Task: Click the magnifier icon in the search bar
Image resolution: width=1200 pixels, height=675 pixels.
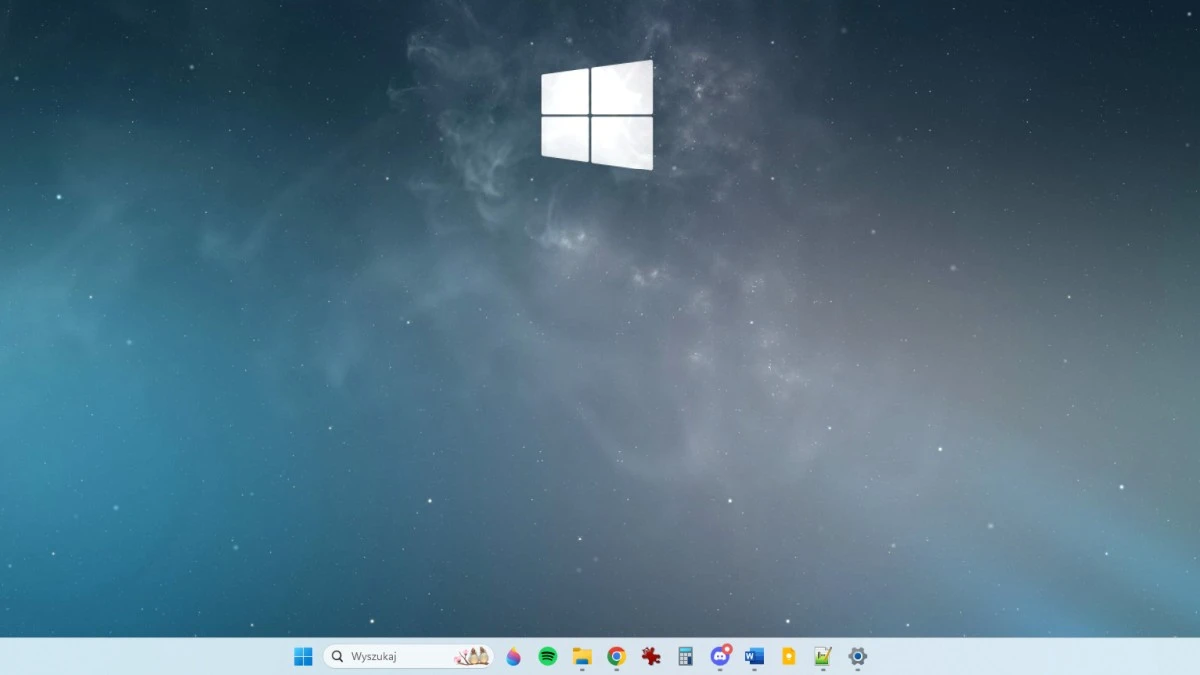Action: coord(338,656)
